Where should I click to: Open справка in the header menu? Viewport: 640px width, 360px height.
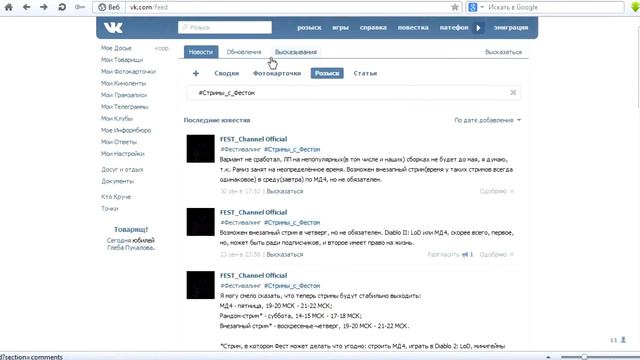point(373,27)
